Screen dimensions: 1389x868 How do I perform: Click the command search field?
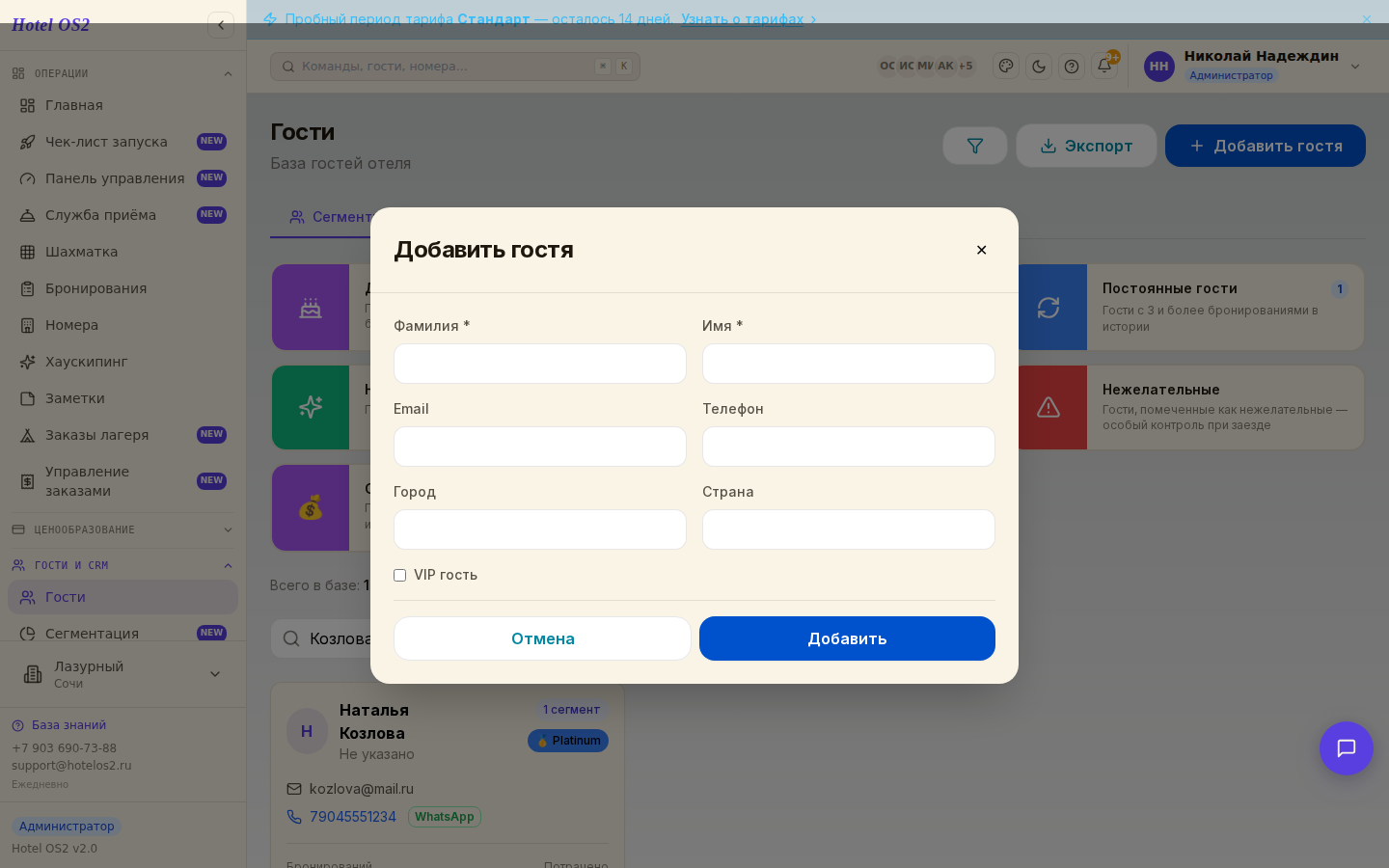click(455, 67)
